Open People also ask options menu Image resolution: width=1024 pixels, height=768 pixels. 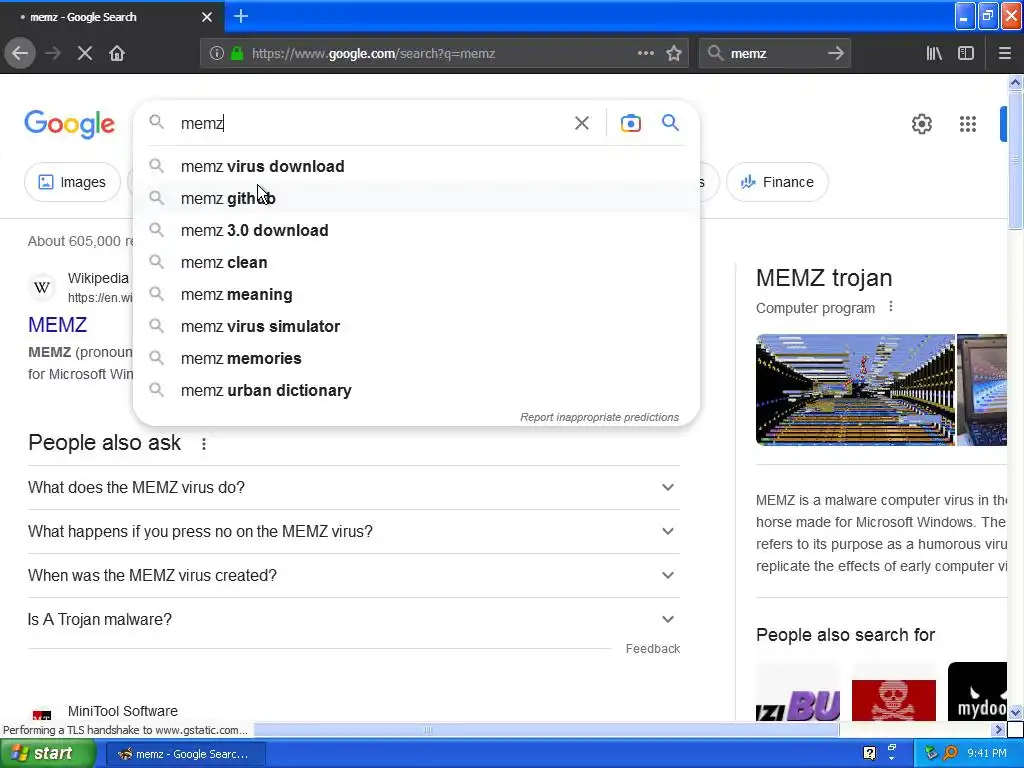[204, 444]
